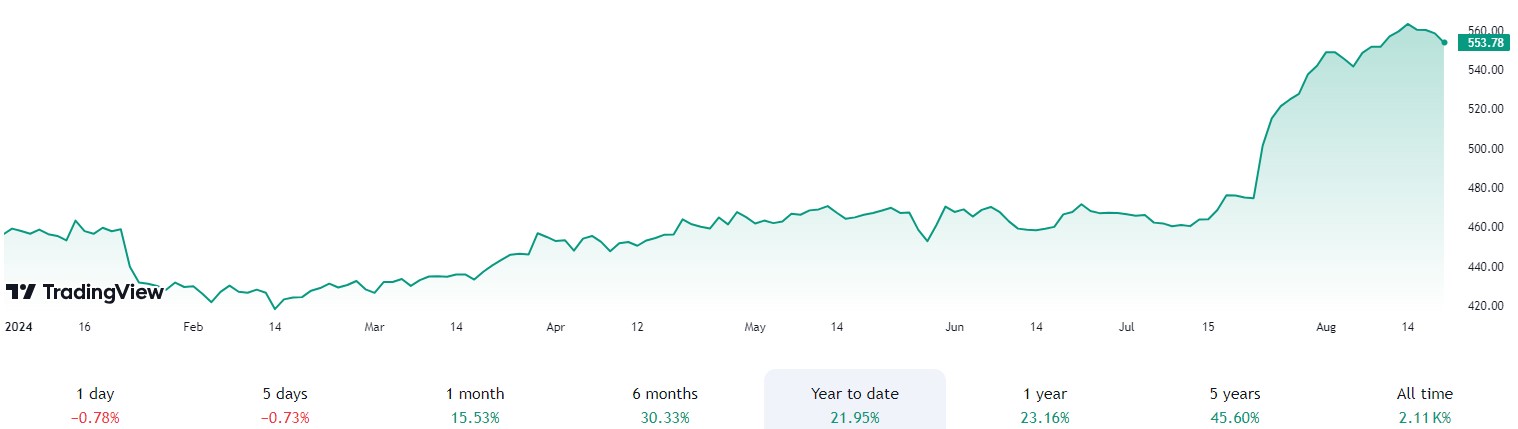Switch to the 1 year range

pos(1045,405)
